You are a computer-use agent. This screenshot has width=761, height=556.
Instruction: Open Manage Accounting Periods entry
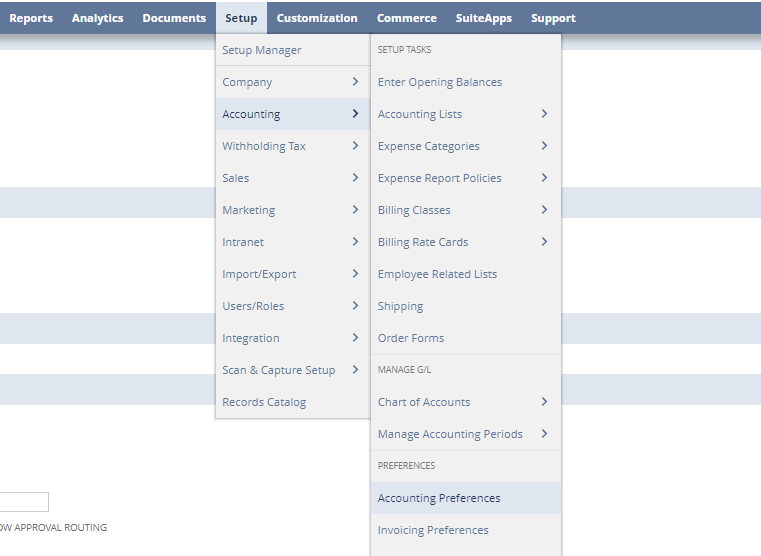[466, 434]
